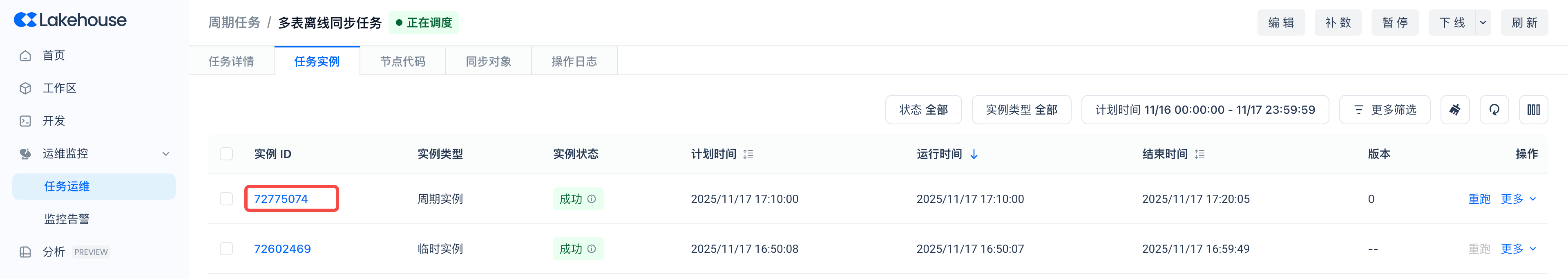Check the box for instance 72775074
Screen dimensions: 1568x279
point(226,199)
